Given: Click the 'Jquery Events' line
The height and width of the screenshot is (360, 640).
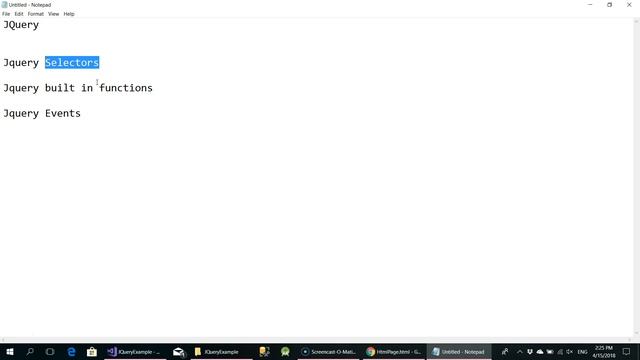Looking at the screenshot, I should 42,113.
